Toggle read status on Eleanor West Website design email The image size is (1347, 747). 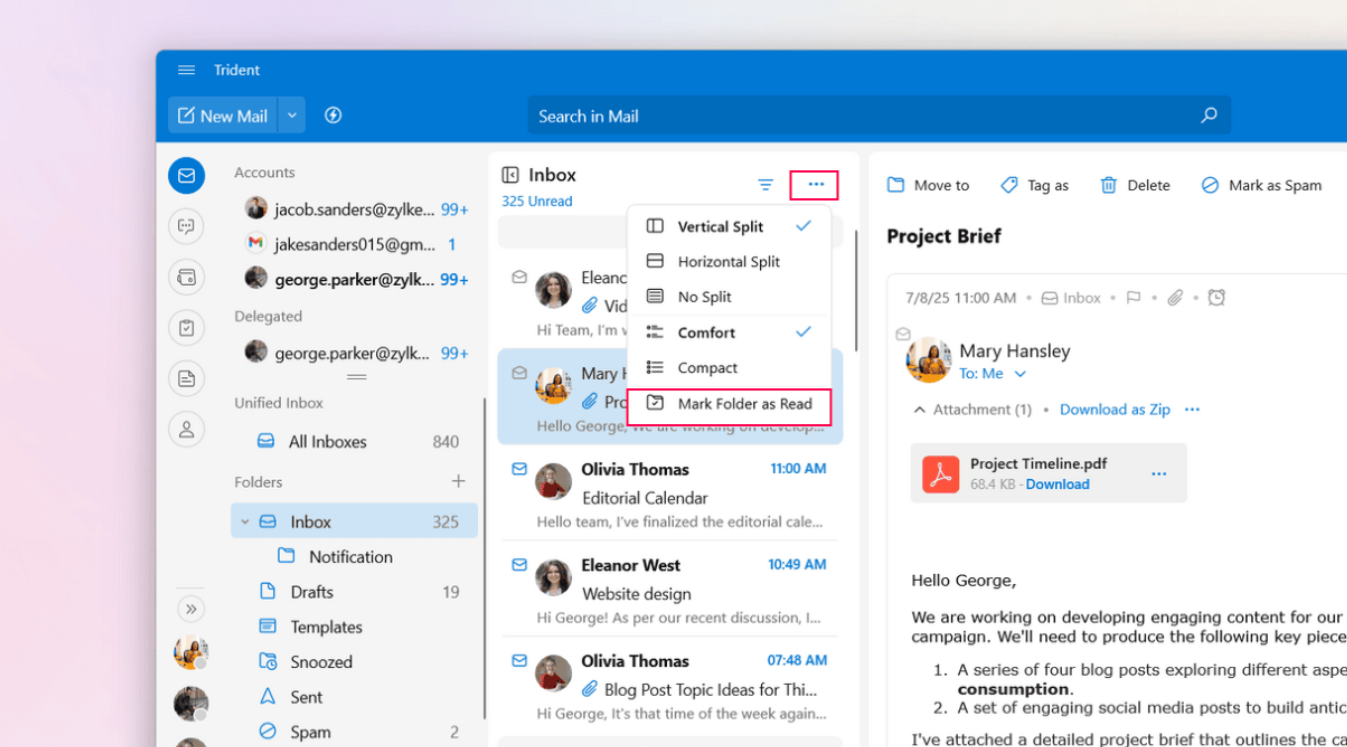519,564
